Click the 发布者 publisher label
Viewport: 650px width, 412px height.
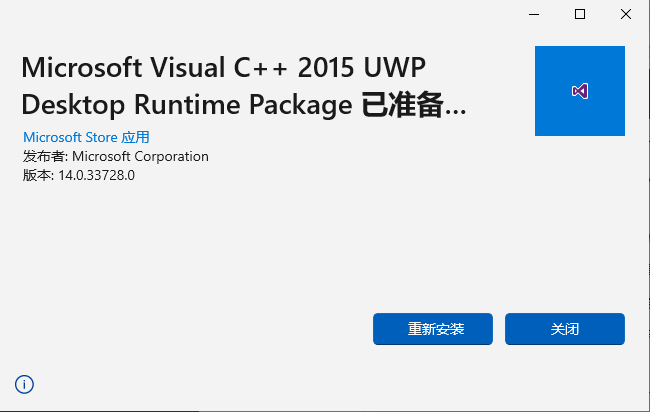click(44, 156)
